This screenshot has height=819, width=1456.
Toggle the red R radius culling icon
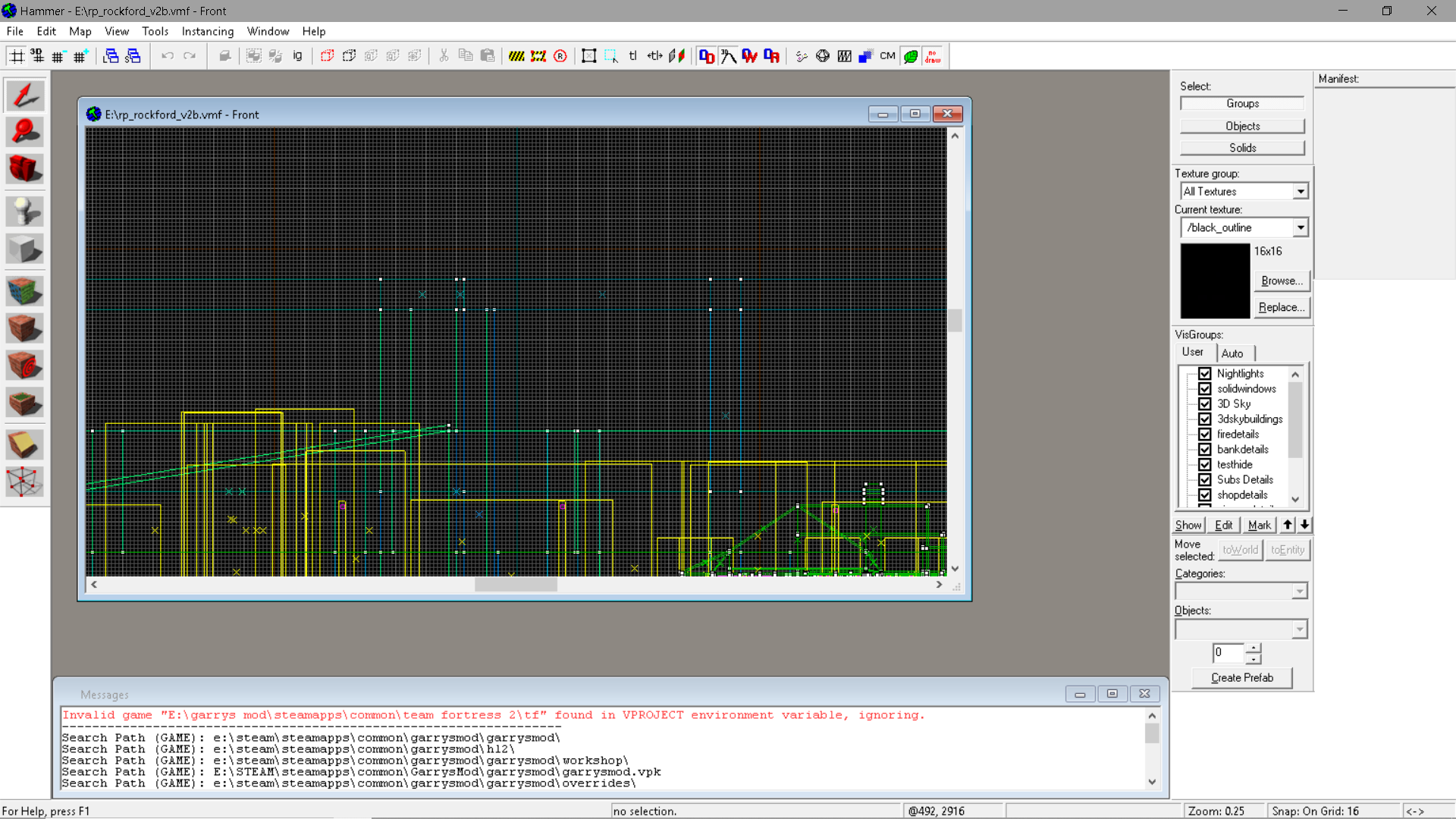(560, 56)
